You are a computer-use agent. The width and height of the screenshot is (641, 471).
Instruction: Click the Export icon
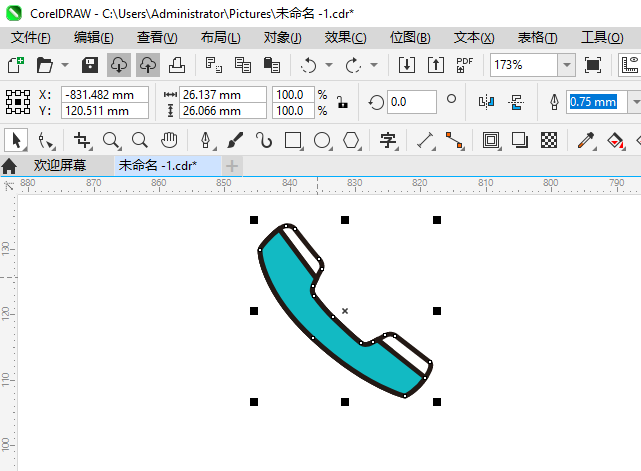[436, 65]
